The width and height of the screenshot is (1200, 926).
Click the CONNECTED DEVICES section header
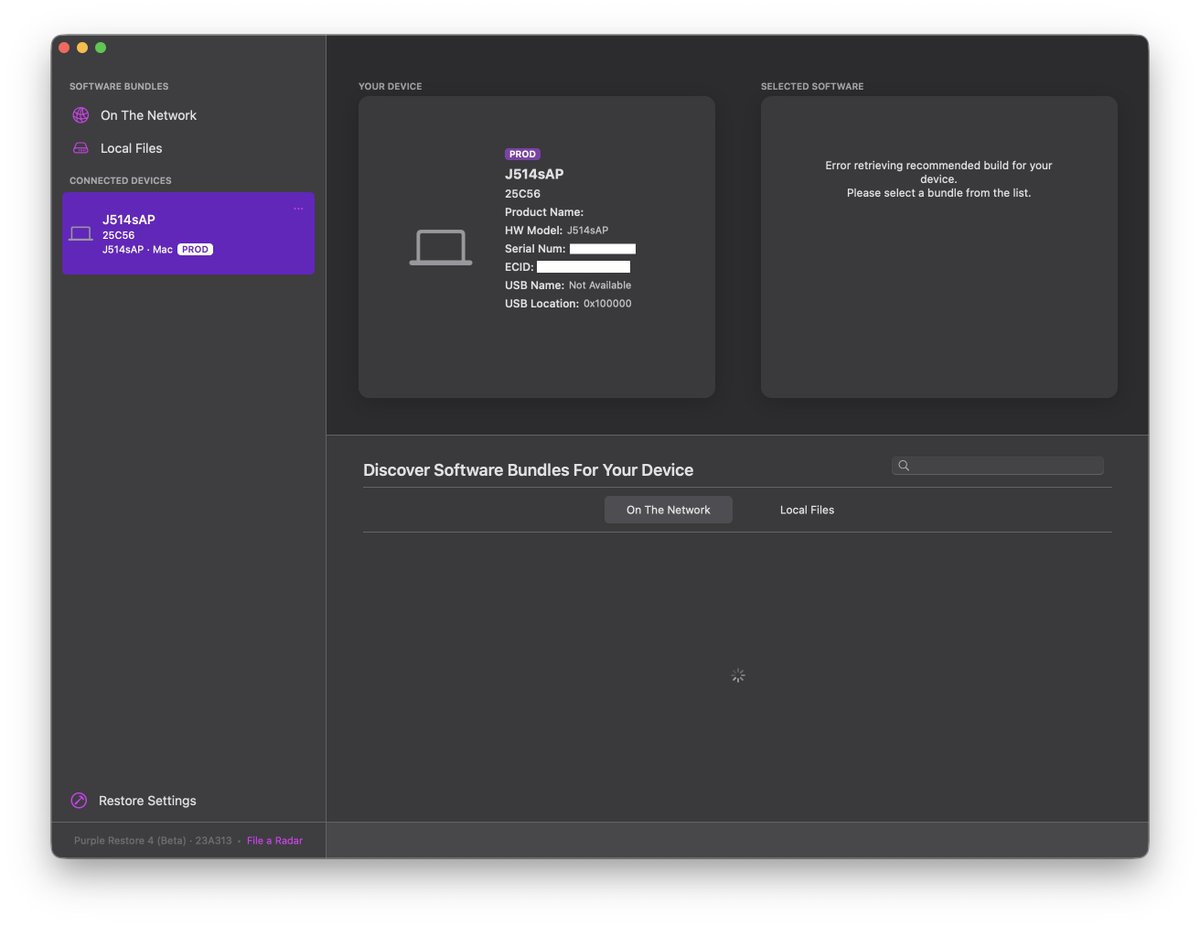pyautogui.click(x=120, y=181)
